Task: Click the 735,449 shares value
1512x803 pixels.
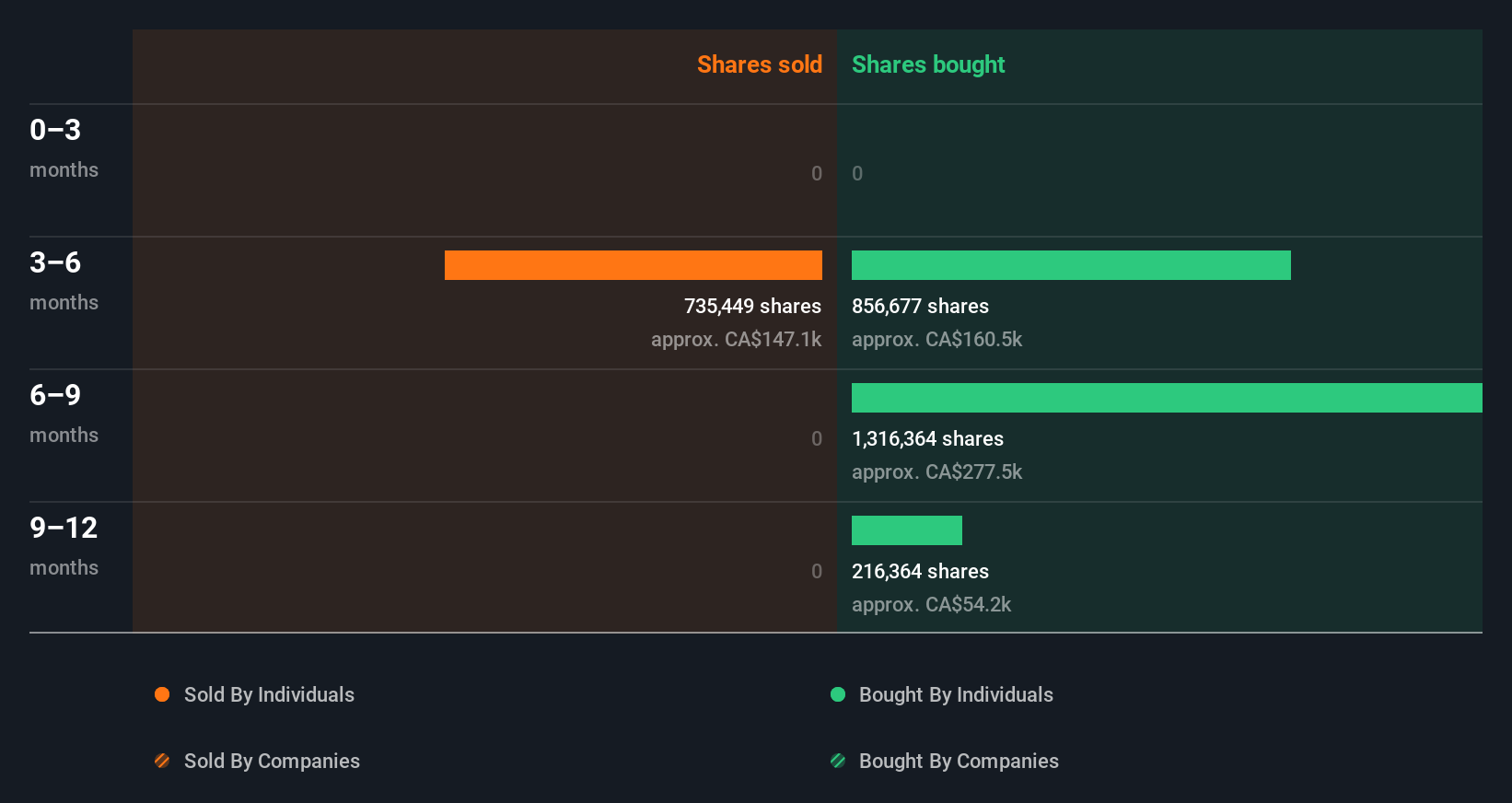Action: tap(752, 306)
